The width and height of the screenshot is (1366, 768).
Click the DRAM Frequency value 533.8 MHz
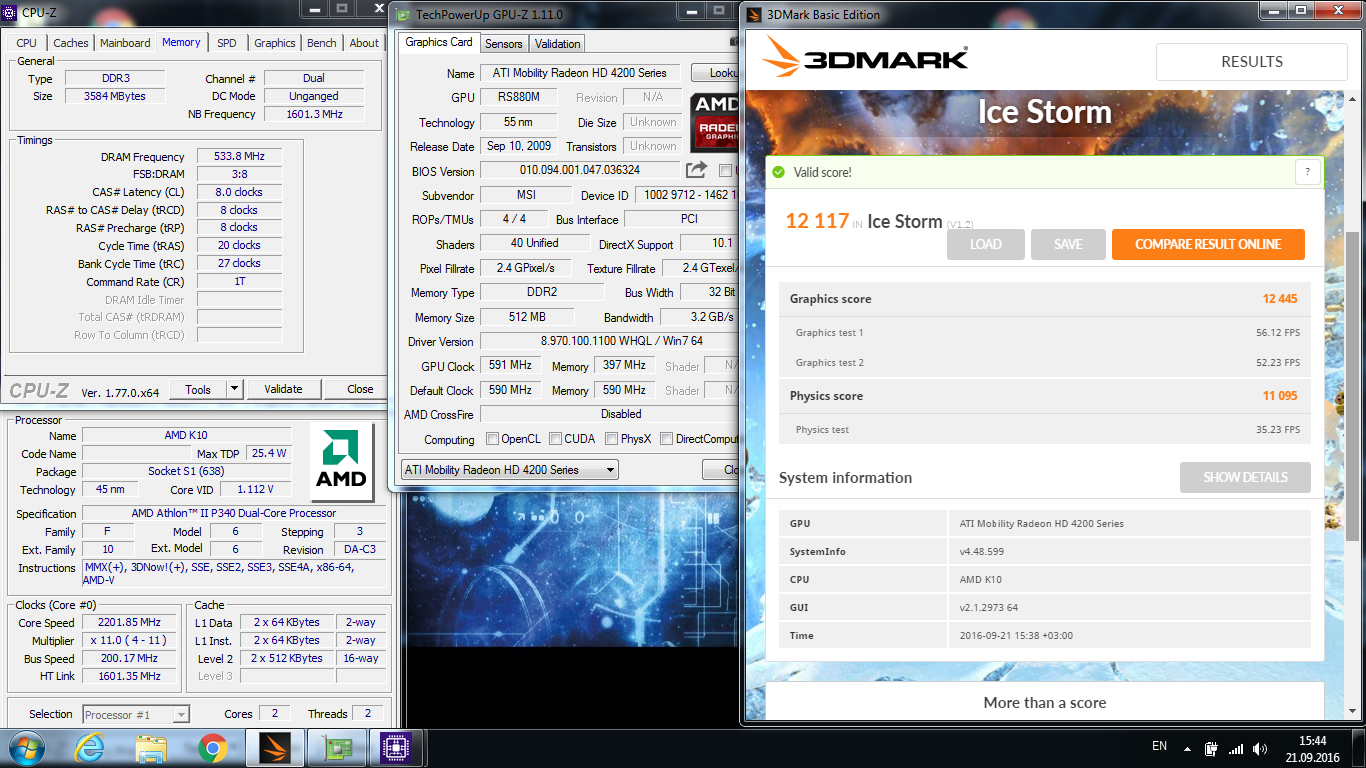pyautogui.click(x=239, y=157)
